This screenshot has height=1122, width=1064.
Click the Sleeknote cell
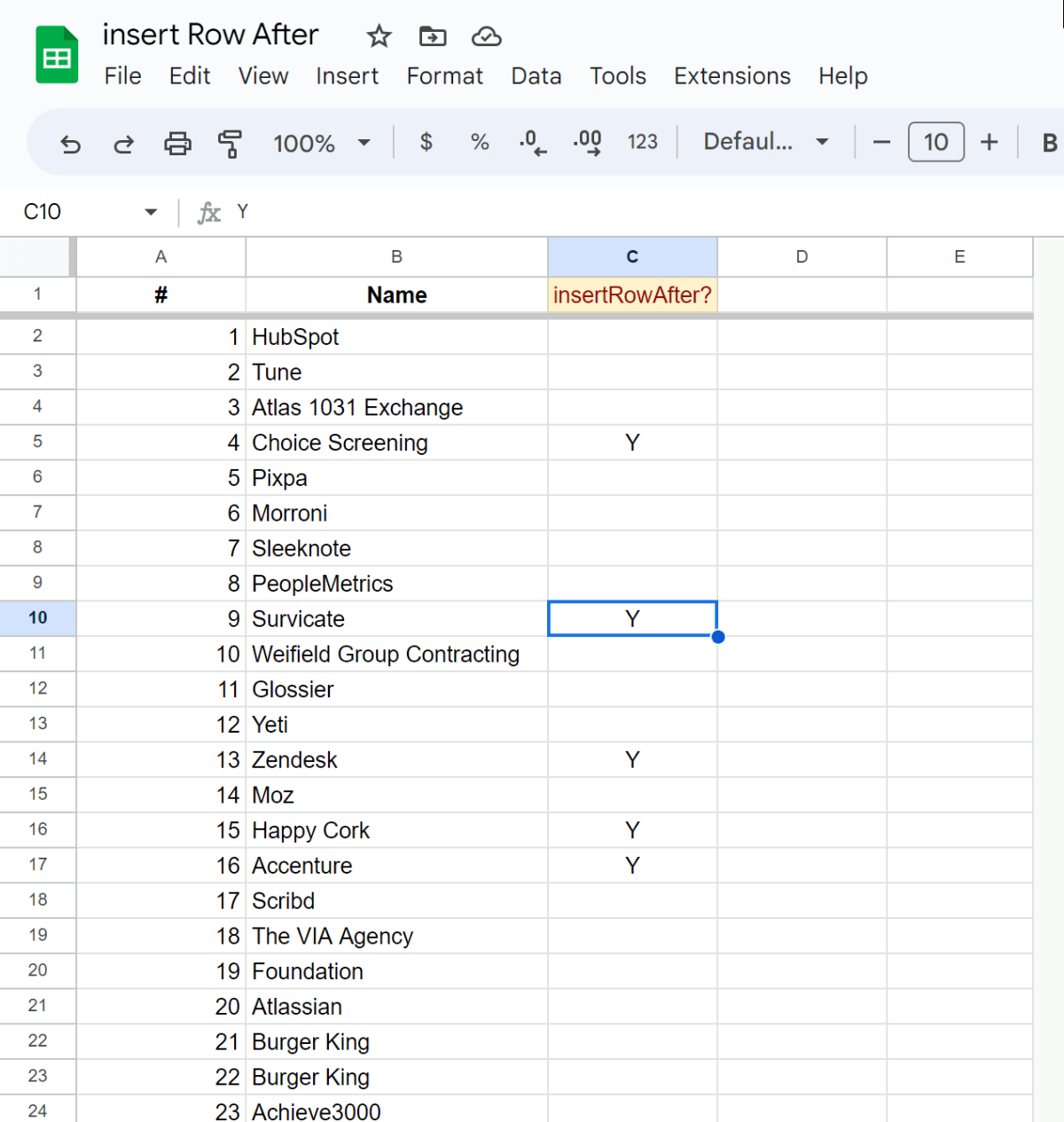(396, 548)
